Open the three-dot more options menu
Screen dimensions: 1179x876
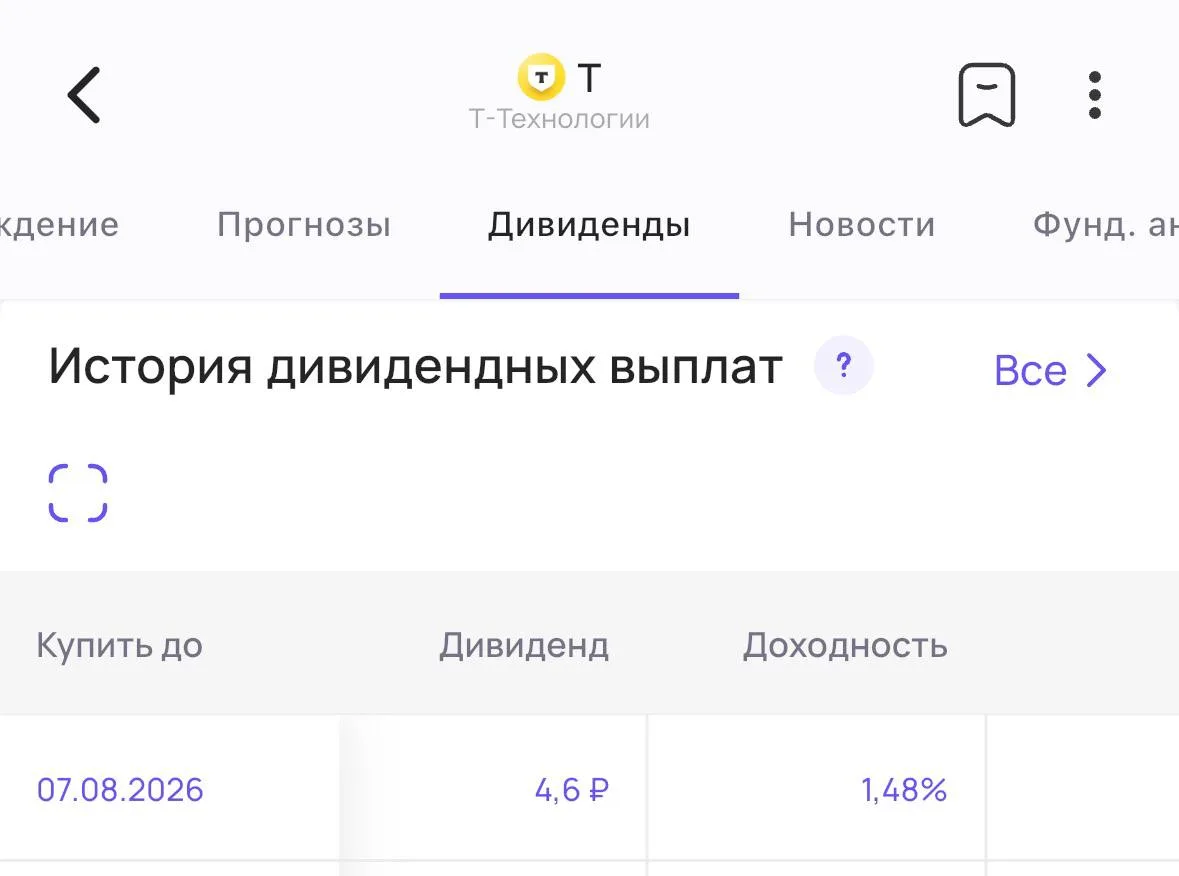pos(1095,95)
